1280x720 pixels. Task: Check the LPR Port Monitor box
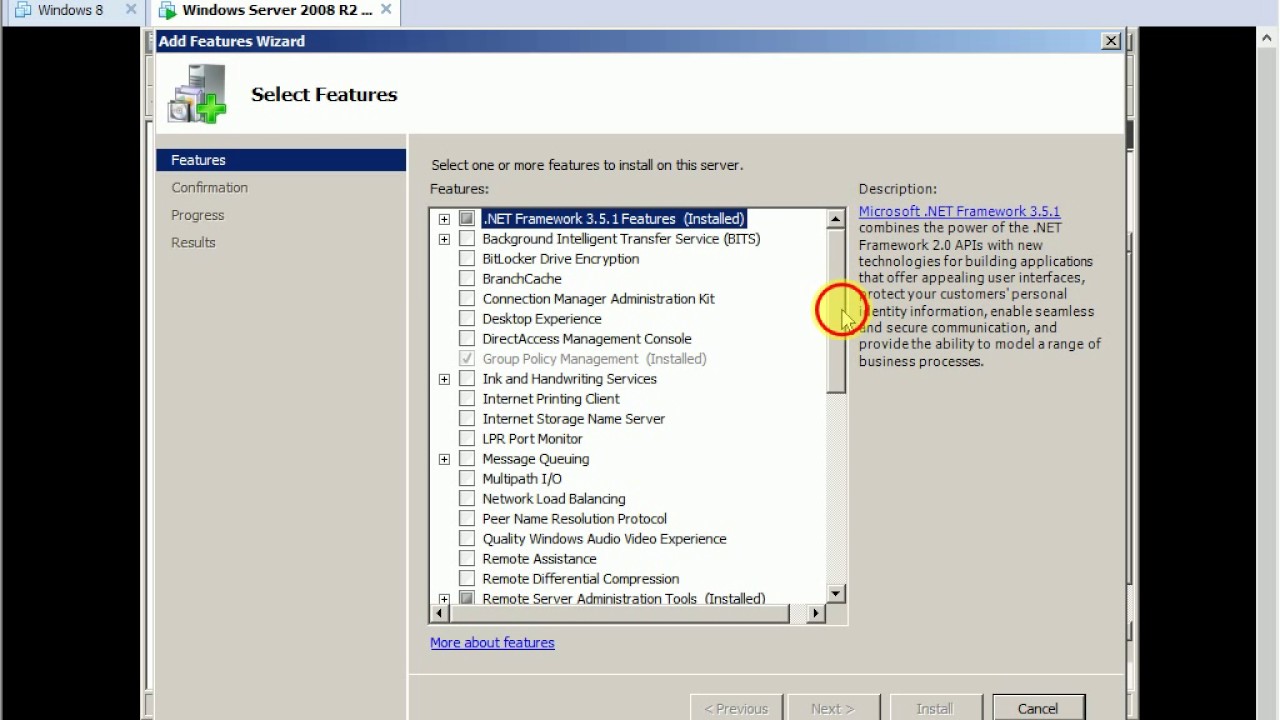(x=467, y=438)
